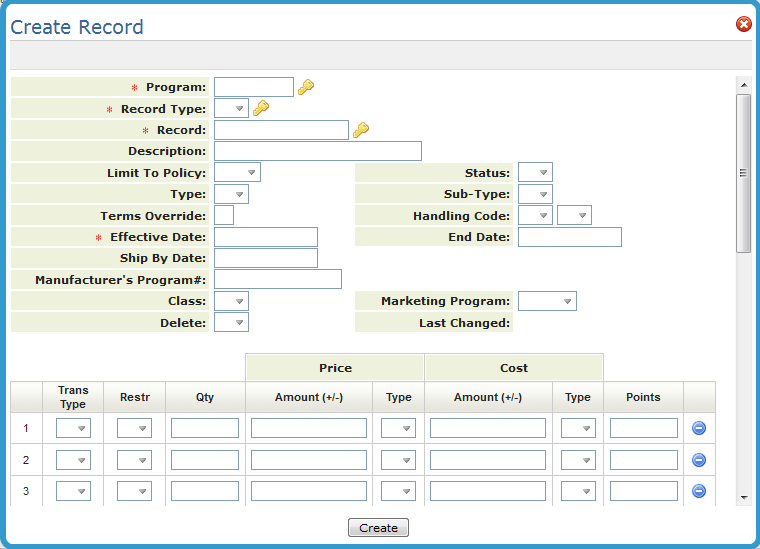The height and width of the screenshot is (549, 760).
Task: Expand the Limit To Policy dropdown
Action: point(237,173)
